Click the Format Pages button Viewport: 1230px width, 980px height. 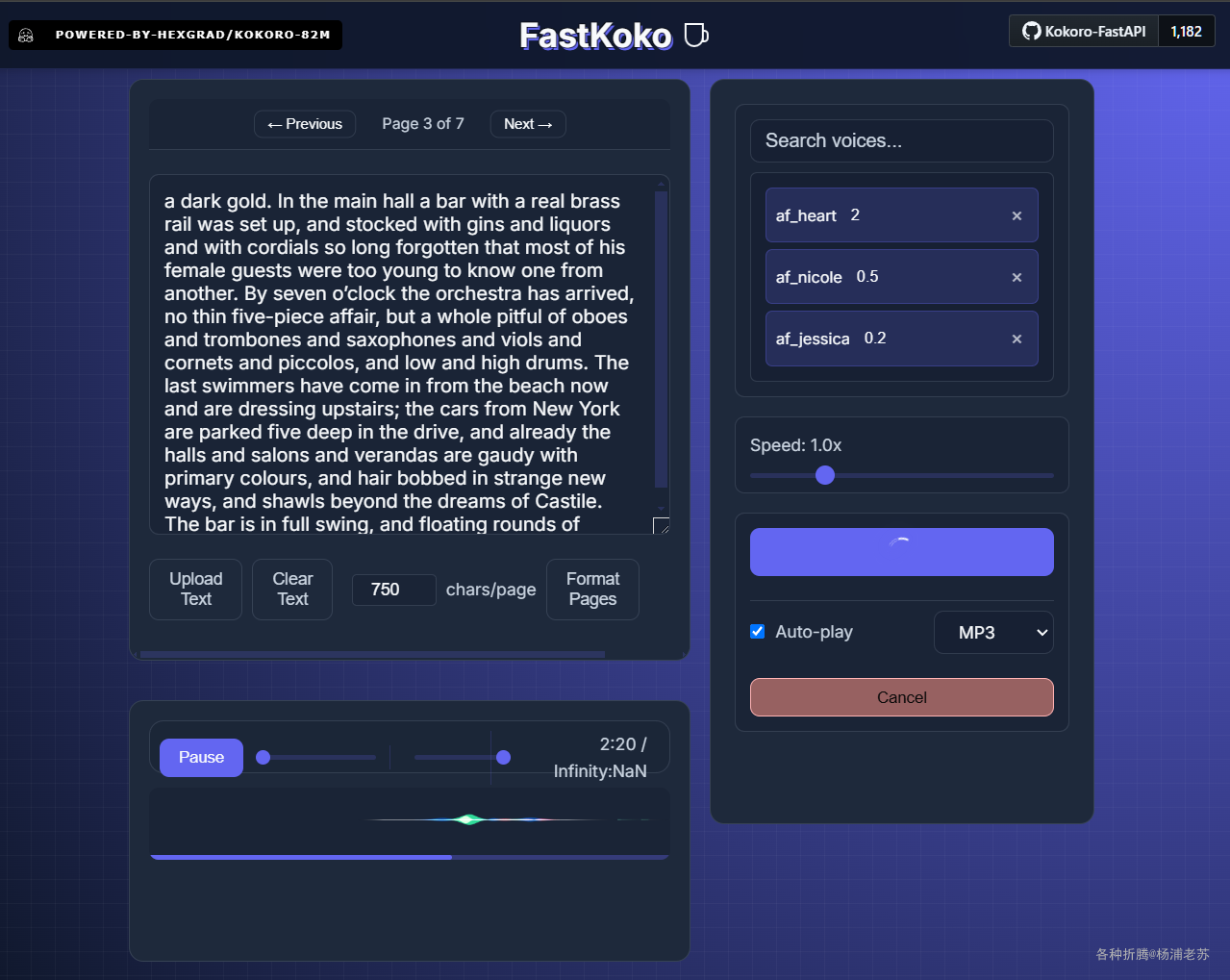coord(592,590)
